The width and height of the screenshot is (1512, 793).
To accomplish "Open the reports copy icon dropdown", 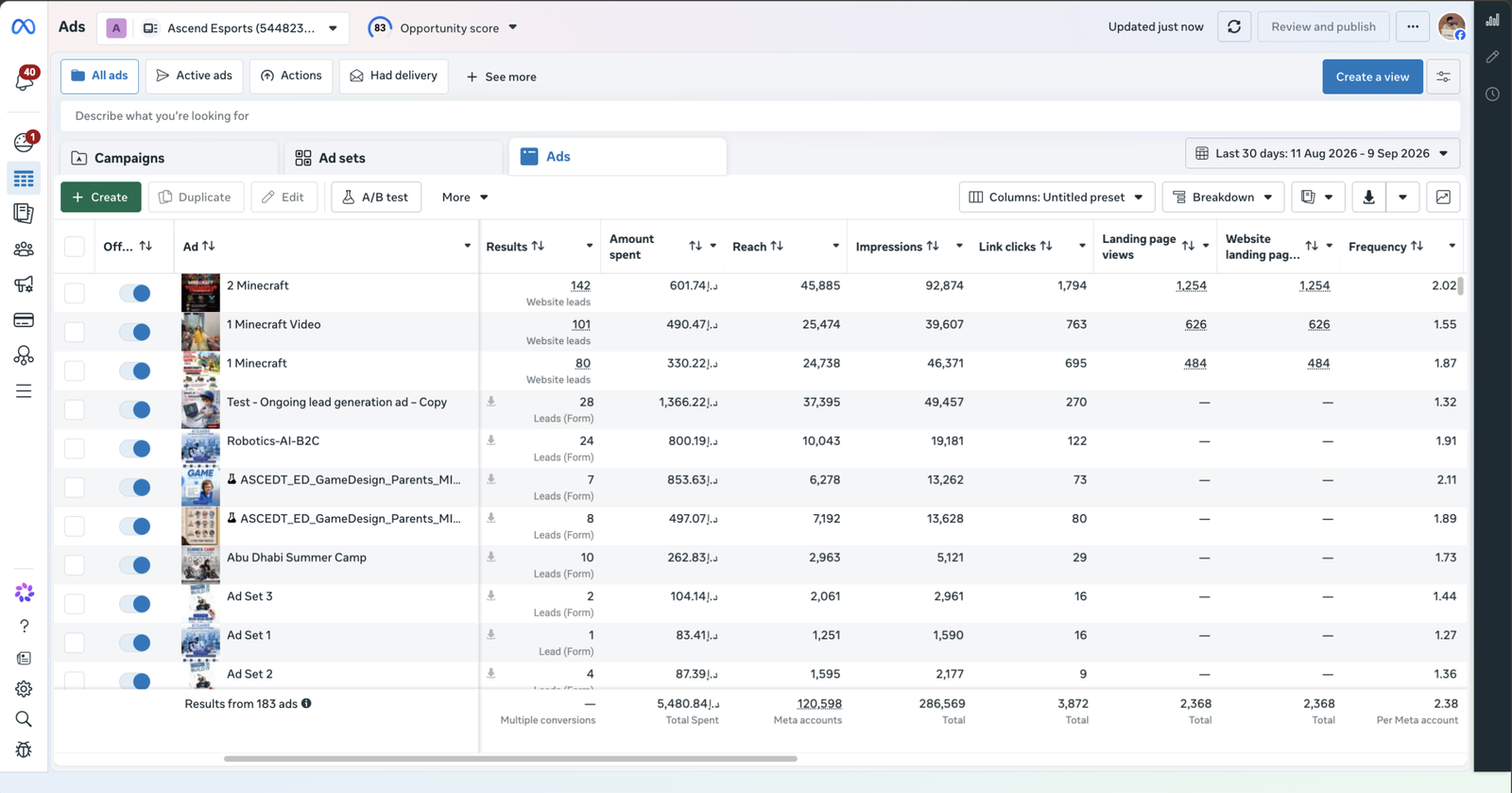I will pos(1317,197).
